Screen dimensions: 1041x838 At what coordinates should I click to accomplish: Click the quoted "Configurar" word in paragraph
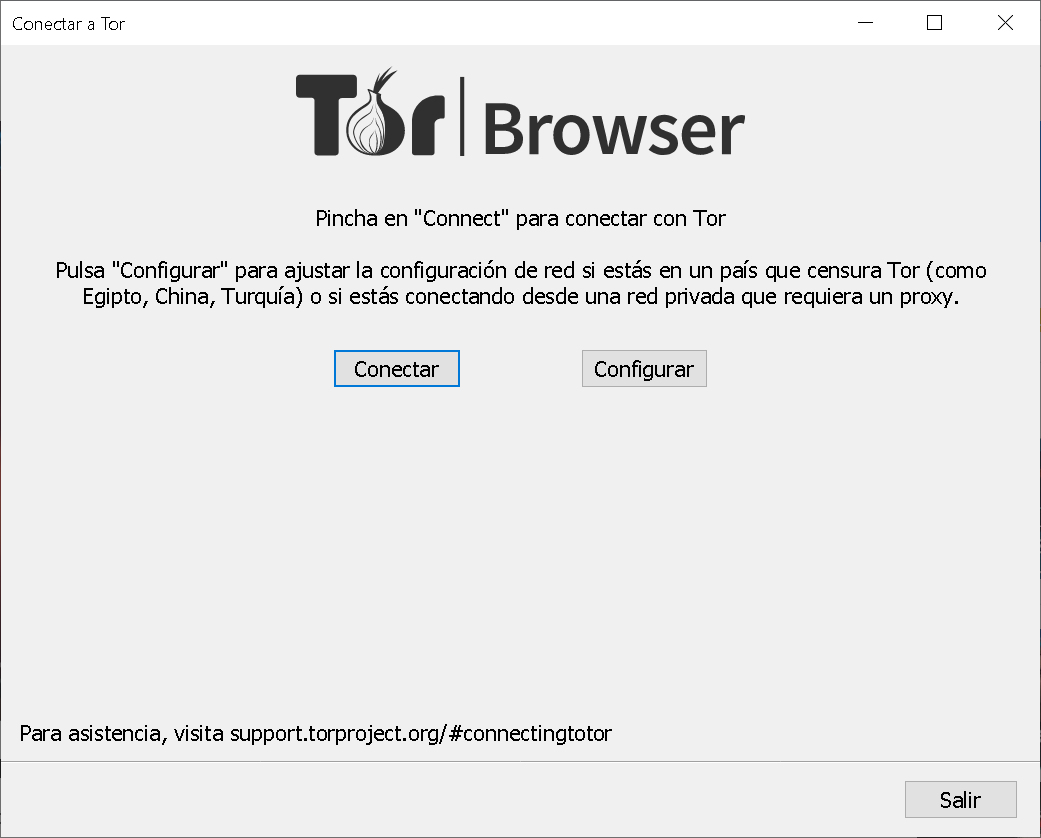pos(170,270)
